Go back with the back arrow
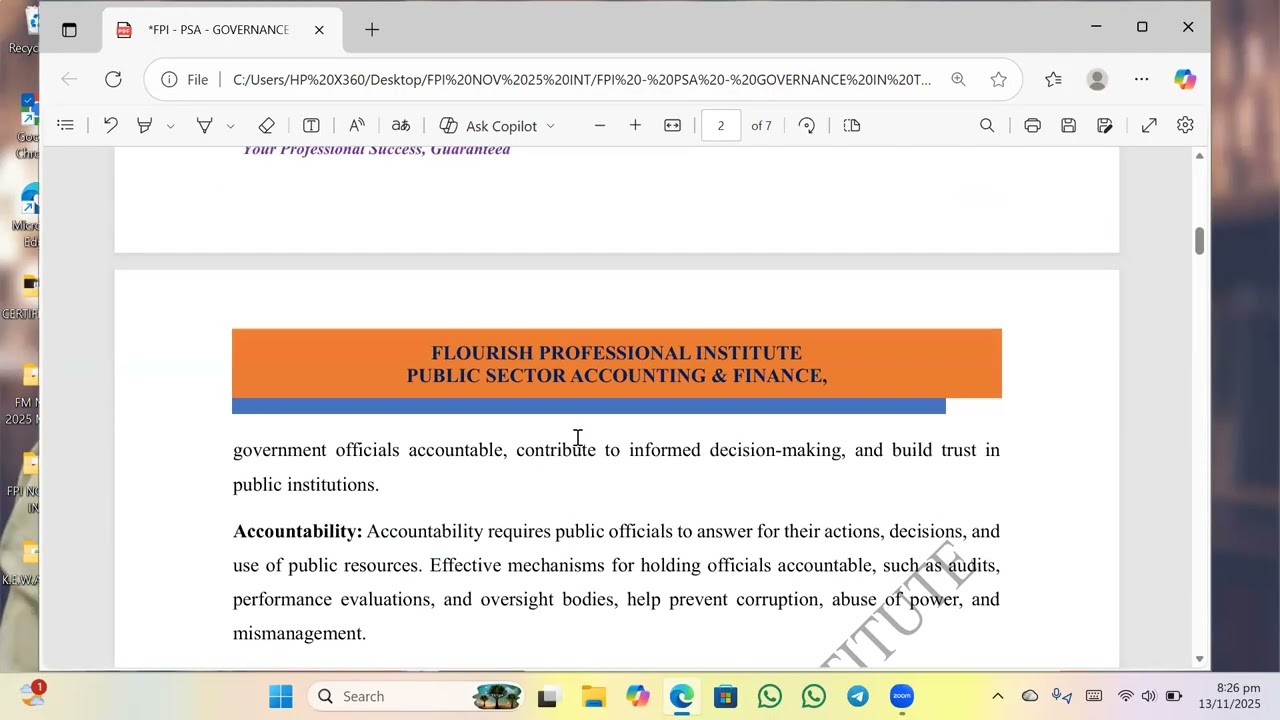The height and width of the screenshot is (720, 1280). click(69, 79)
